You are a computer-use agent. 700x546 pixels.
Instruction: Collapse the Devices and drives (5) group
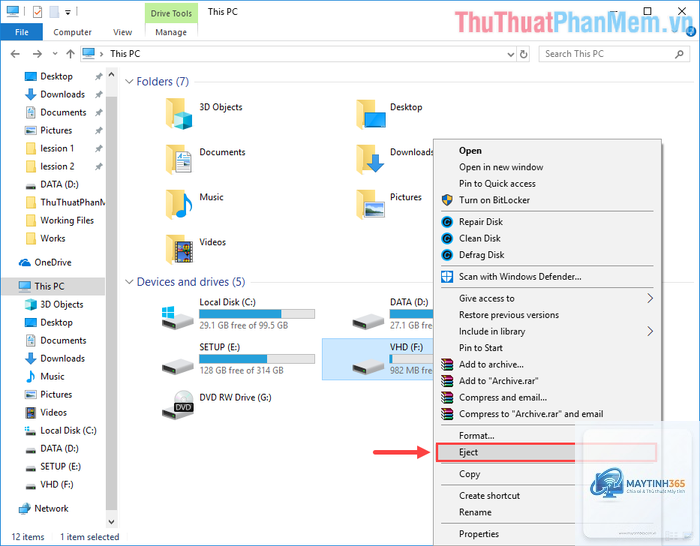point(129,282)
